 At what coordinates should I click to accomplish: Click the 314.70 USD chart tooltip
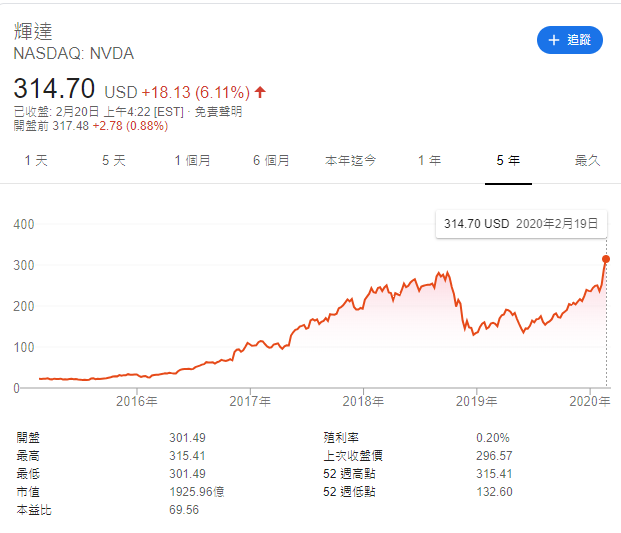coord(520,224)
